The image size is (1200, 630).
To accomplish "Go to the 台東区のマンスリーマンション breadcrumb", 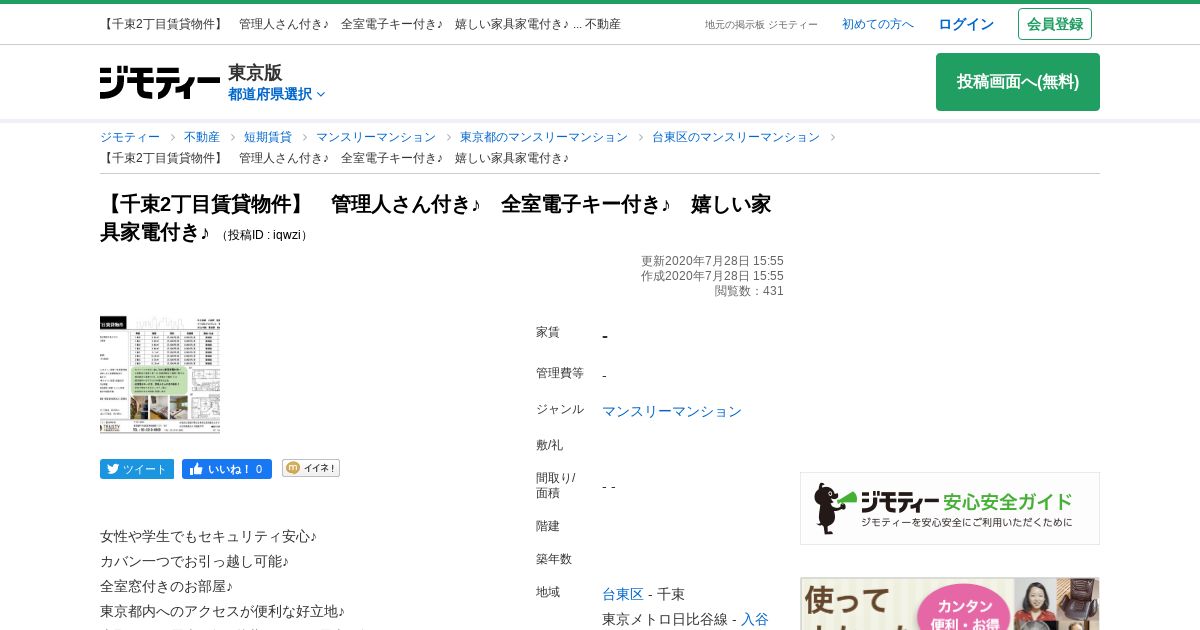I will click(x=736, y=137).
